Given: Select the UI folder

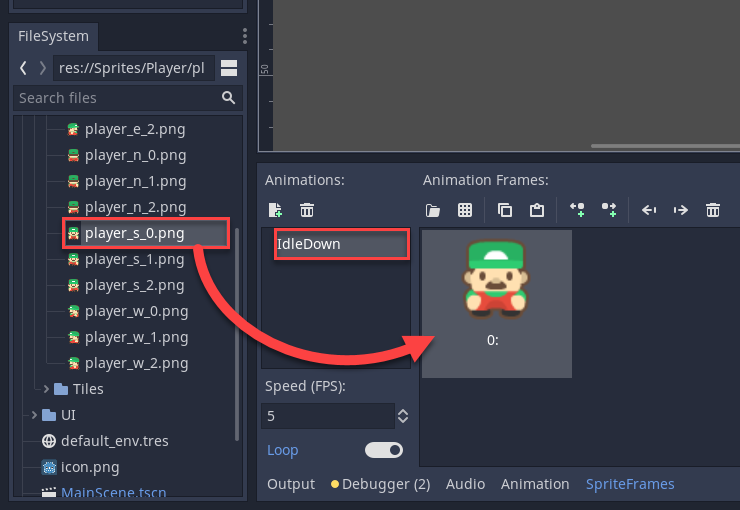Looking at the screenshot, I should click(x=59, y=415).
